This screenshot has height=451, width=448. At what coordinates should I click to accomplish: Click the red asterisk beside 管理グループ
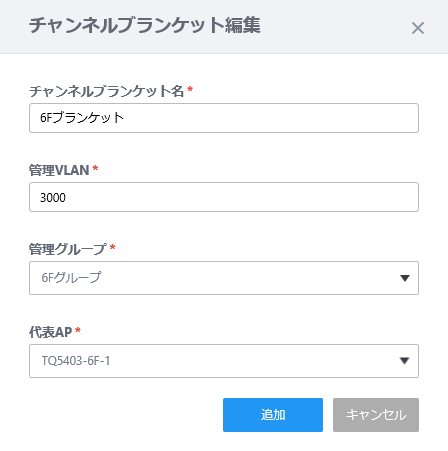click(113, 247)
